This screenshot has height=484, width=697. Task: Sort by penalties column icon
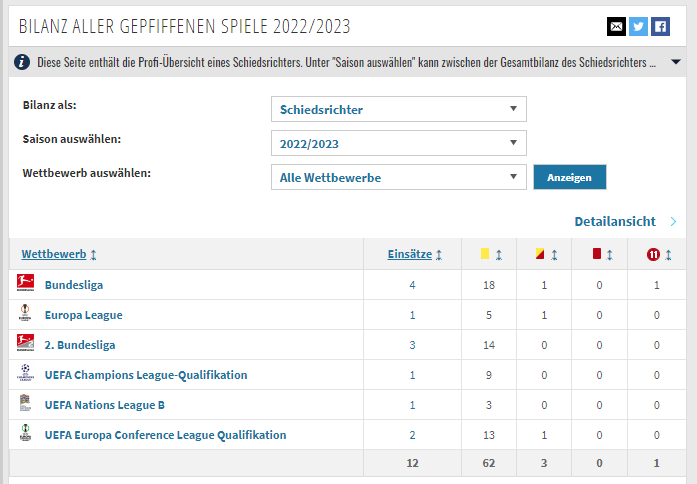pos(668,255)
